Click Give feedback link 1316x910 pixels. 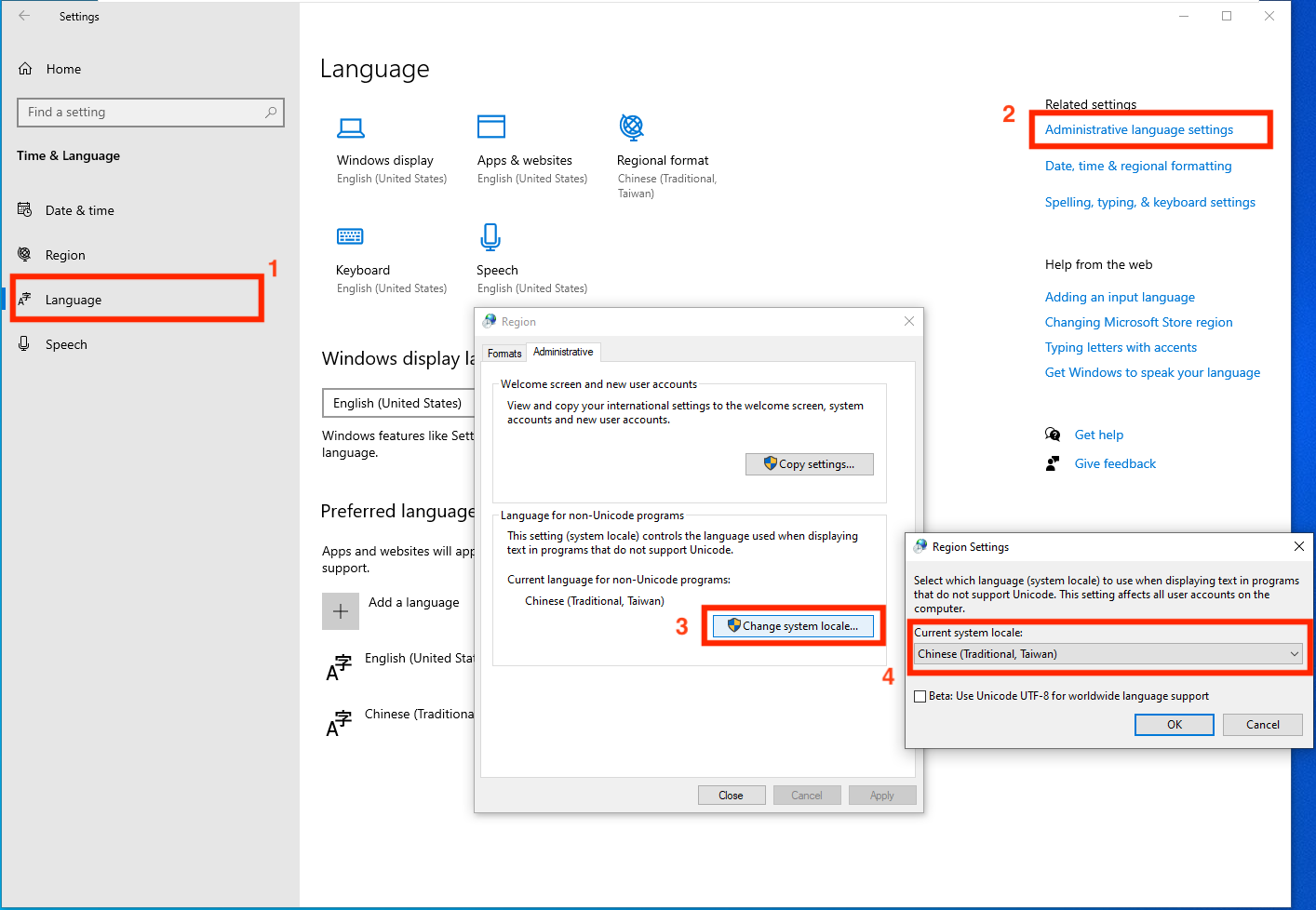coord(1115,463)
